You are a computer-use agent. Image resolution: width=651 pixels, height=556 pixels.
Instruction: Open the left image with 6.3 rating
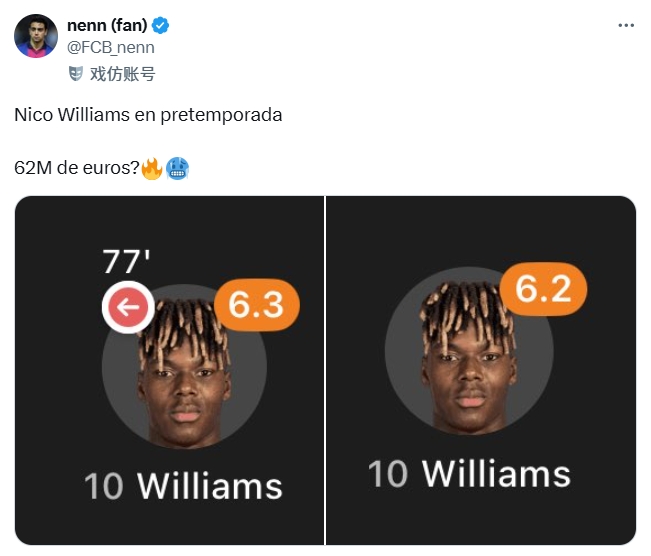tap(170, 370)
